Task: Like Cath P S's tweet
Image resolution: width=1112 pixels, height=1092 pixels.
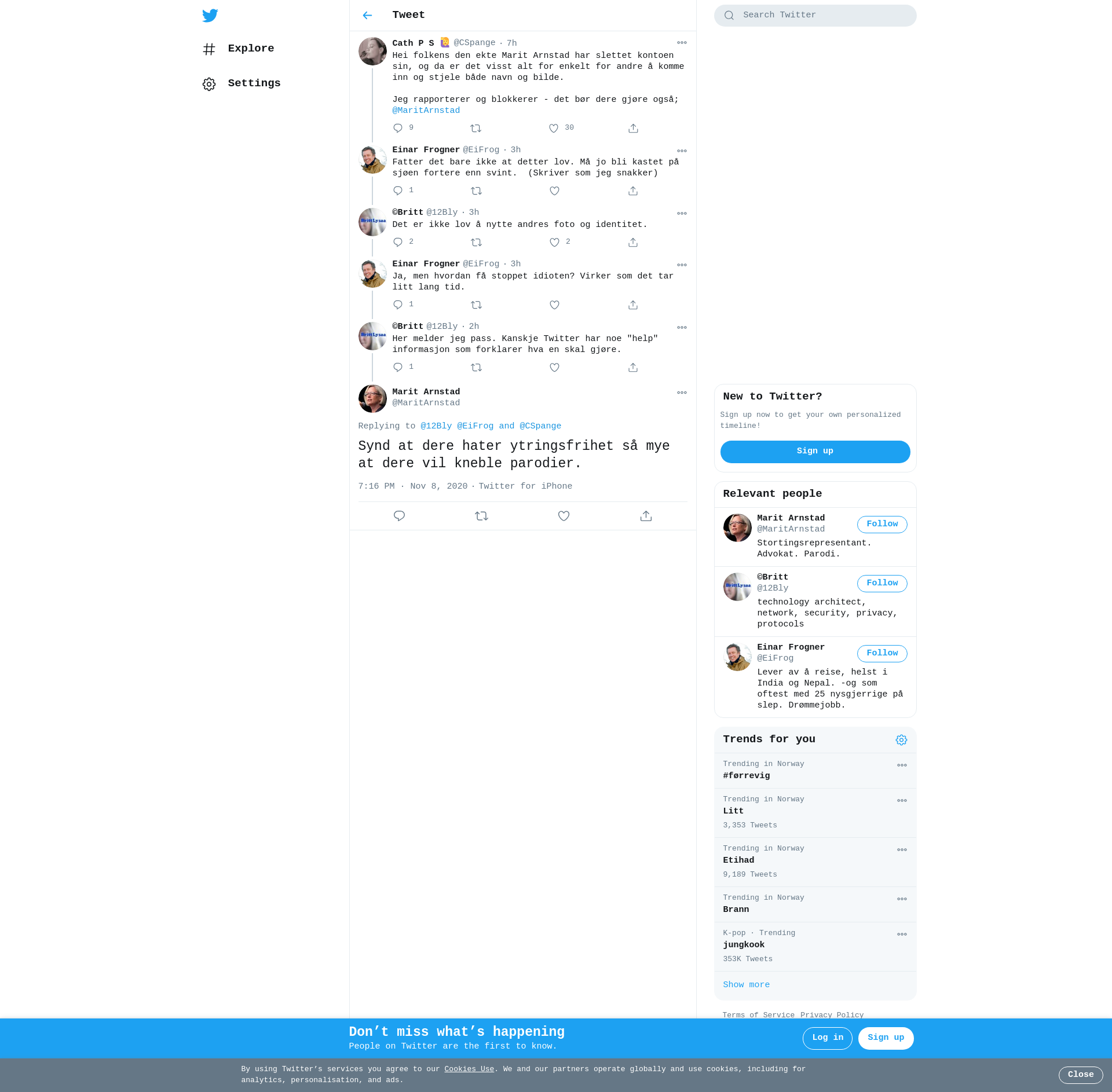Action: pyautogui.click(x=554, y=129)
